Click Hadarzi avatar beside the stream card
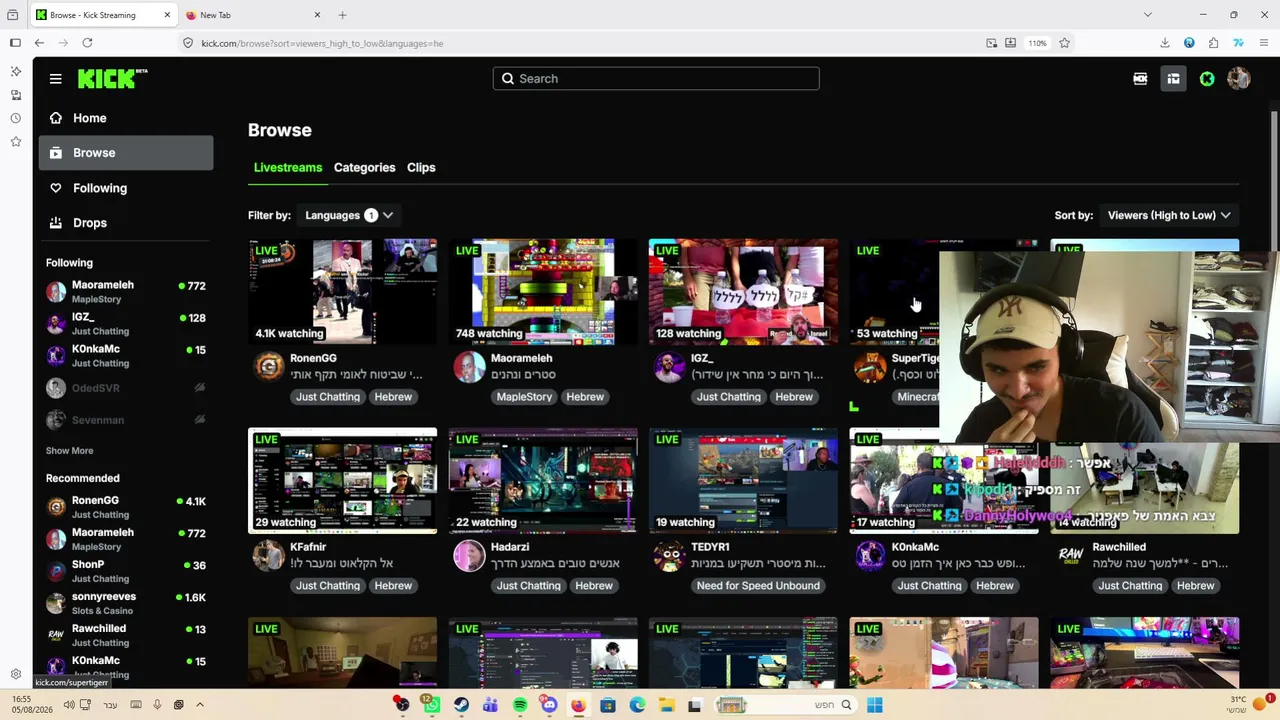The height and width of the screenshot is (720, 1280). click(x=468, y=556)
